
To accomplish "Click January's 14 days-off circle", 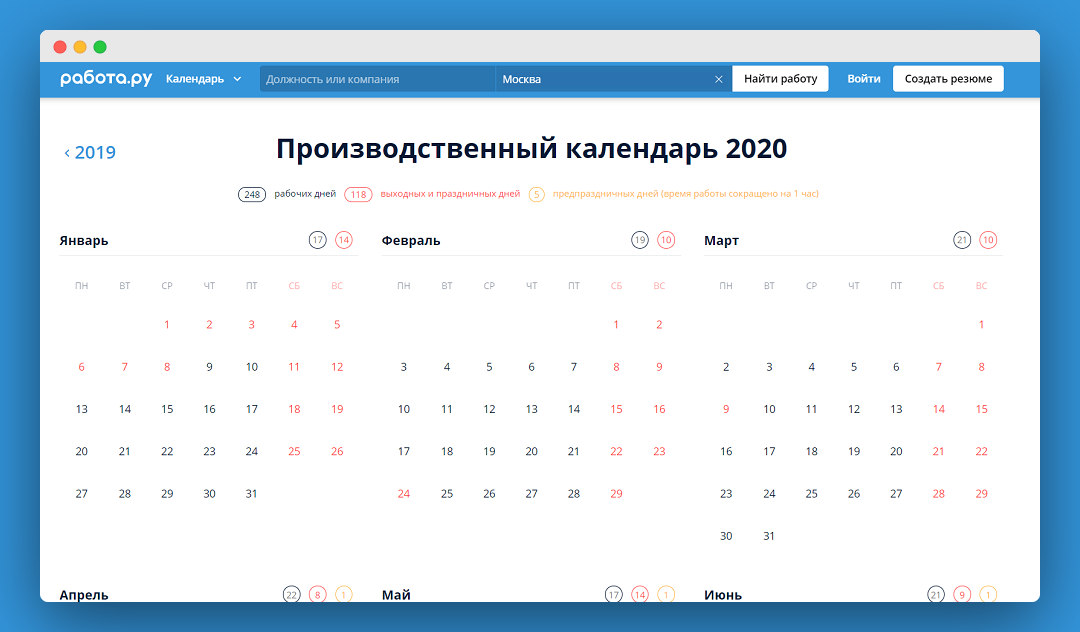I will pos(344,240).
